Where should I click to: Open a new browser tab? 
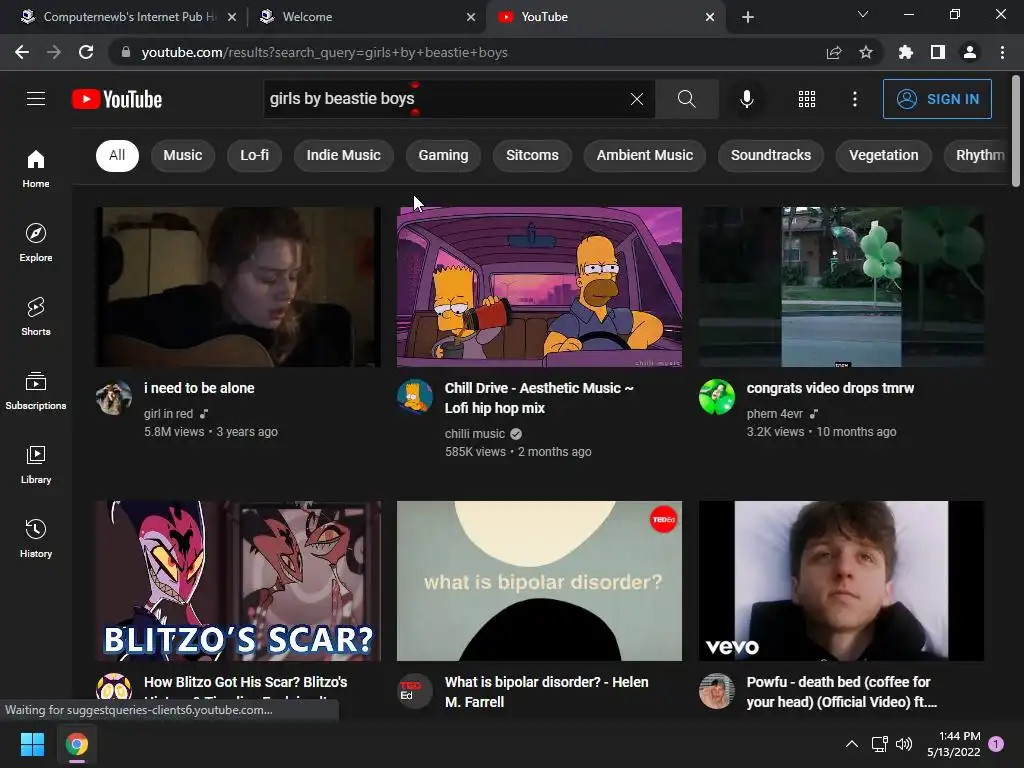(748, 17)
